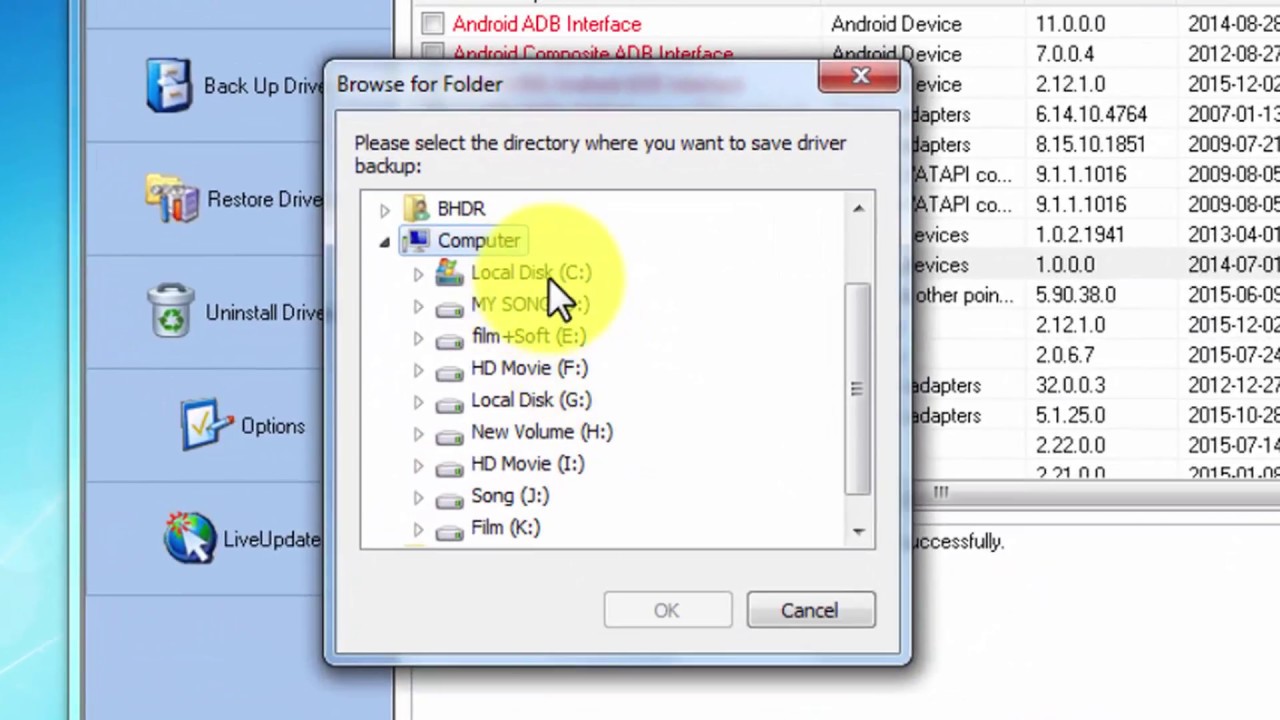The width and height of the screenshot is (1280, 720).
Task: Click LiveUpdate label in sidebar
Action: coord(272,539)
